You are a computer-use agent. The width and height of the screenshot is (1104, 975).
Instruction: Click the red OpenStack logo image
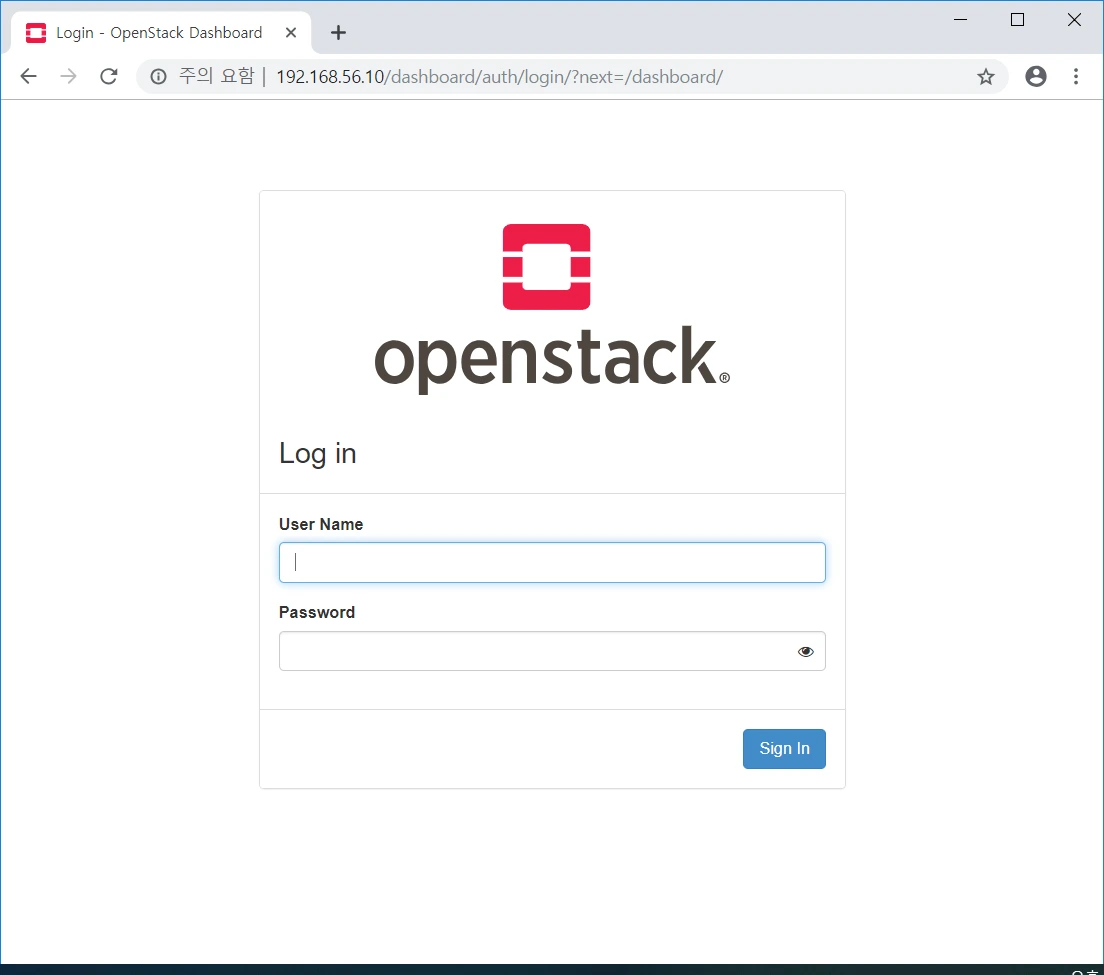click(x=546, y=267)
